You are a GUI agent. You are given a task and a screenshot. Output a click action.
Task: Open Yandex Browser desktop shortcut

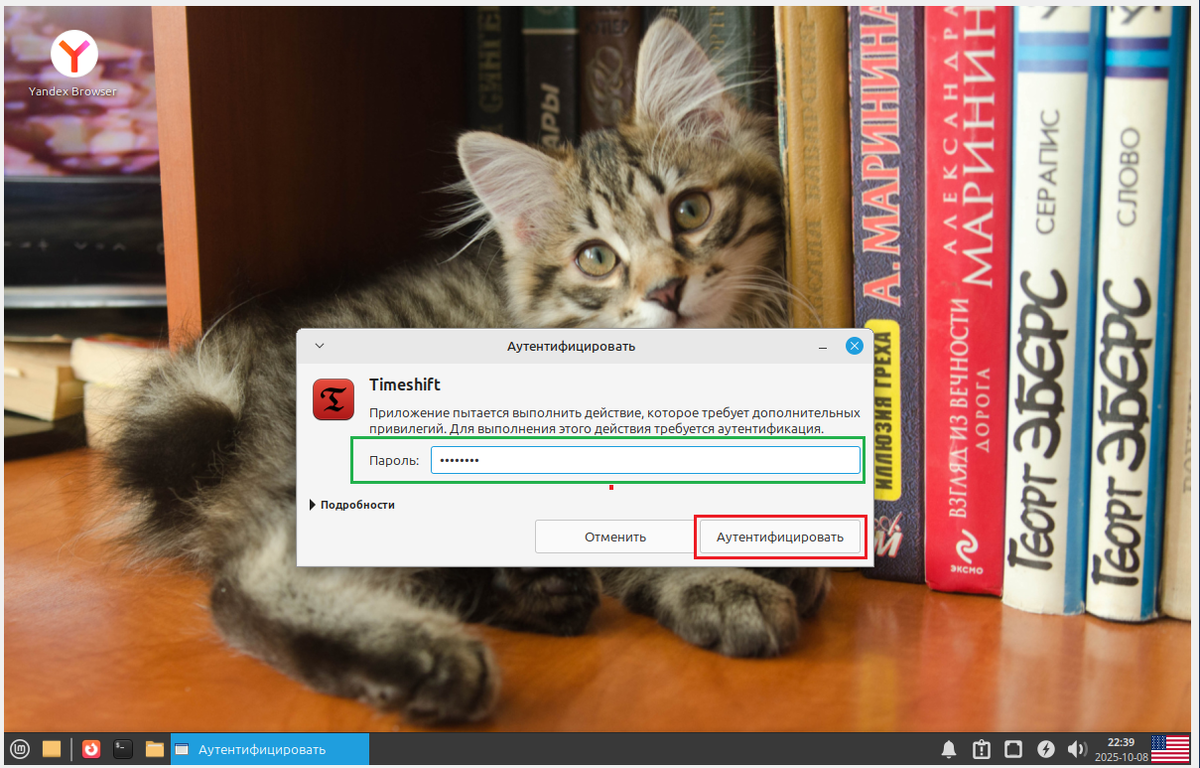[x=73, y=64]
